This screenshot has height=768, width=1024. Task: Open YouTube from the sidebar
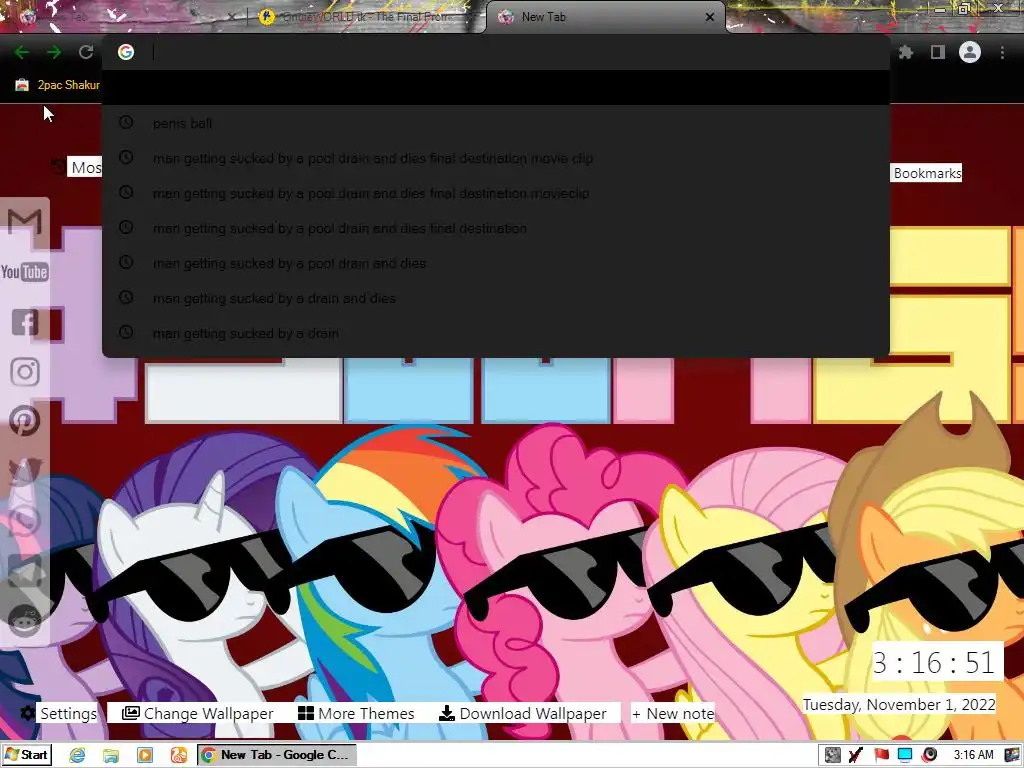click(25, 272)
